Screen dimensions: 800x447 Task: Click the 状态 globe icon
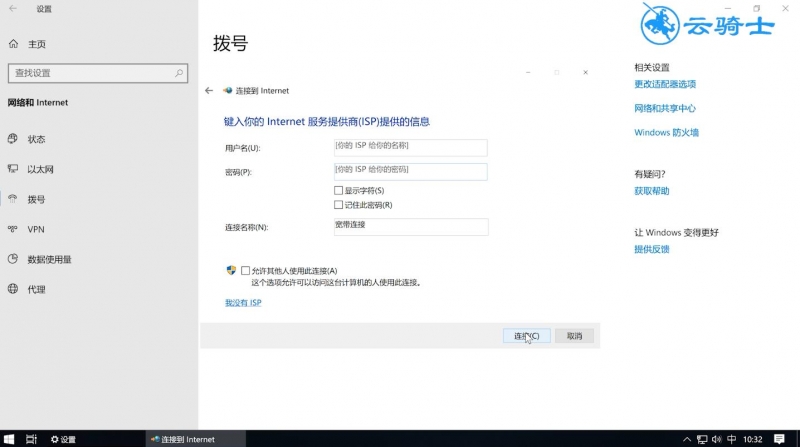coord(13,138)
